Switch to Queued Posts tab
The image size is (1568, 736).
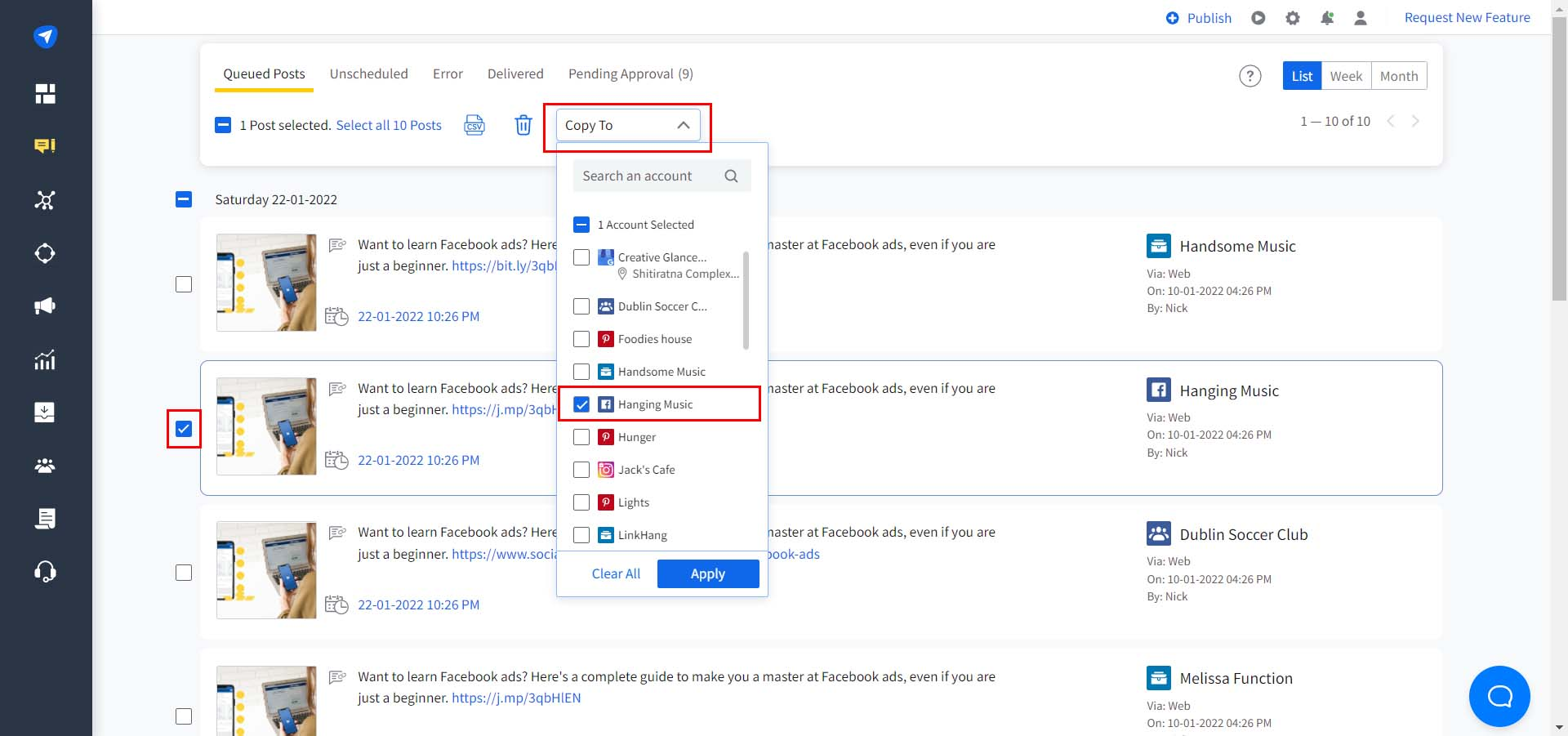point(264,74)
